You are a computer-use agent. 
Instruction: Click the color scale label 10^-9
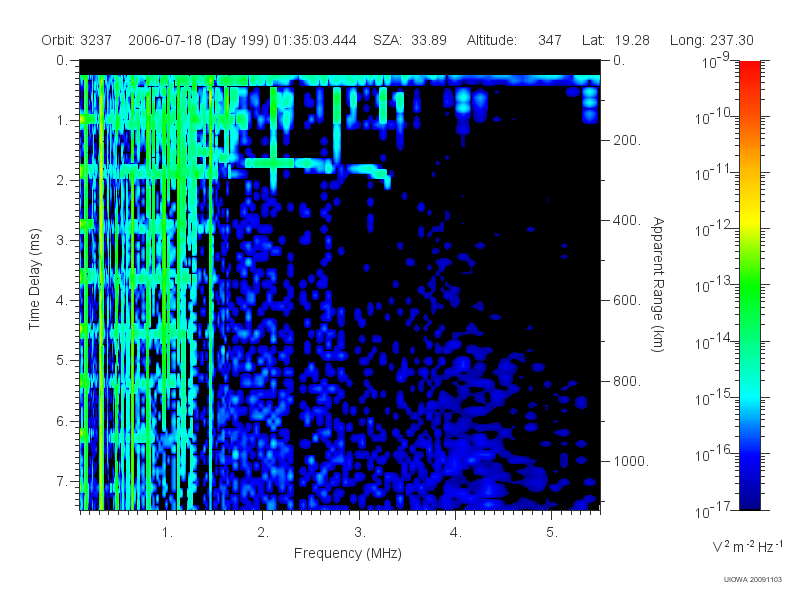pyautogui.click(x=716, y=61)
